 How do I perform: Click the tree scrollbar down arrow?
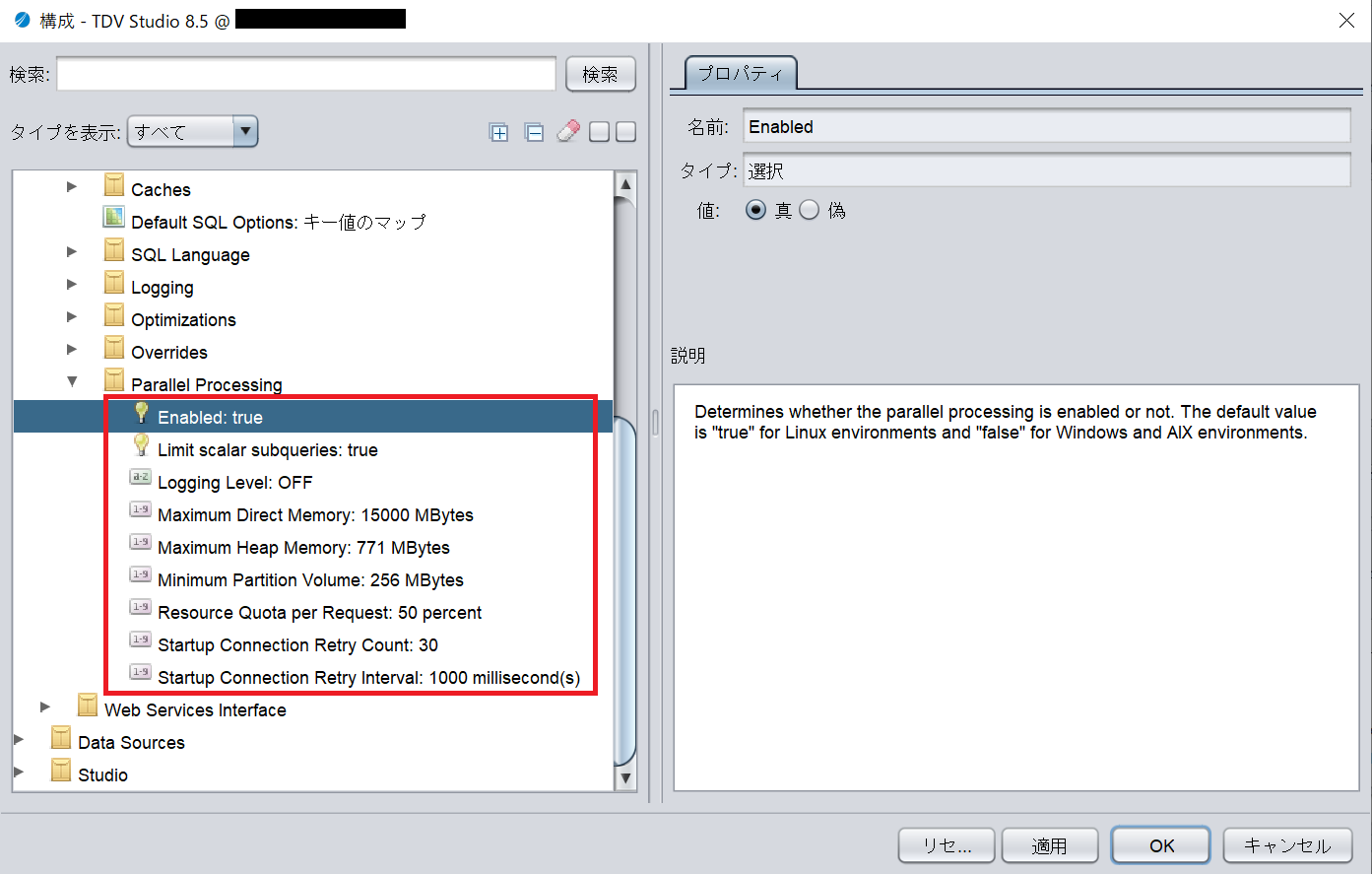(x=625, y=778)
